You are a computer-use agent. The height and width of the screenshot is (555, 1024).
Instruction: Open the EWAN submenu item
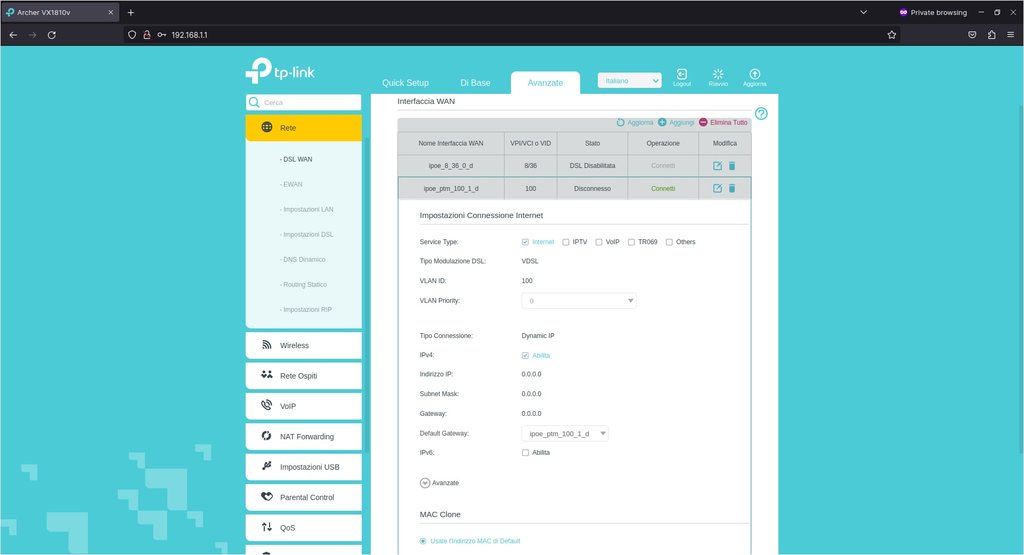[x=291, y=184]
